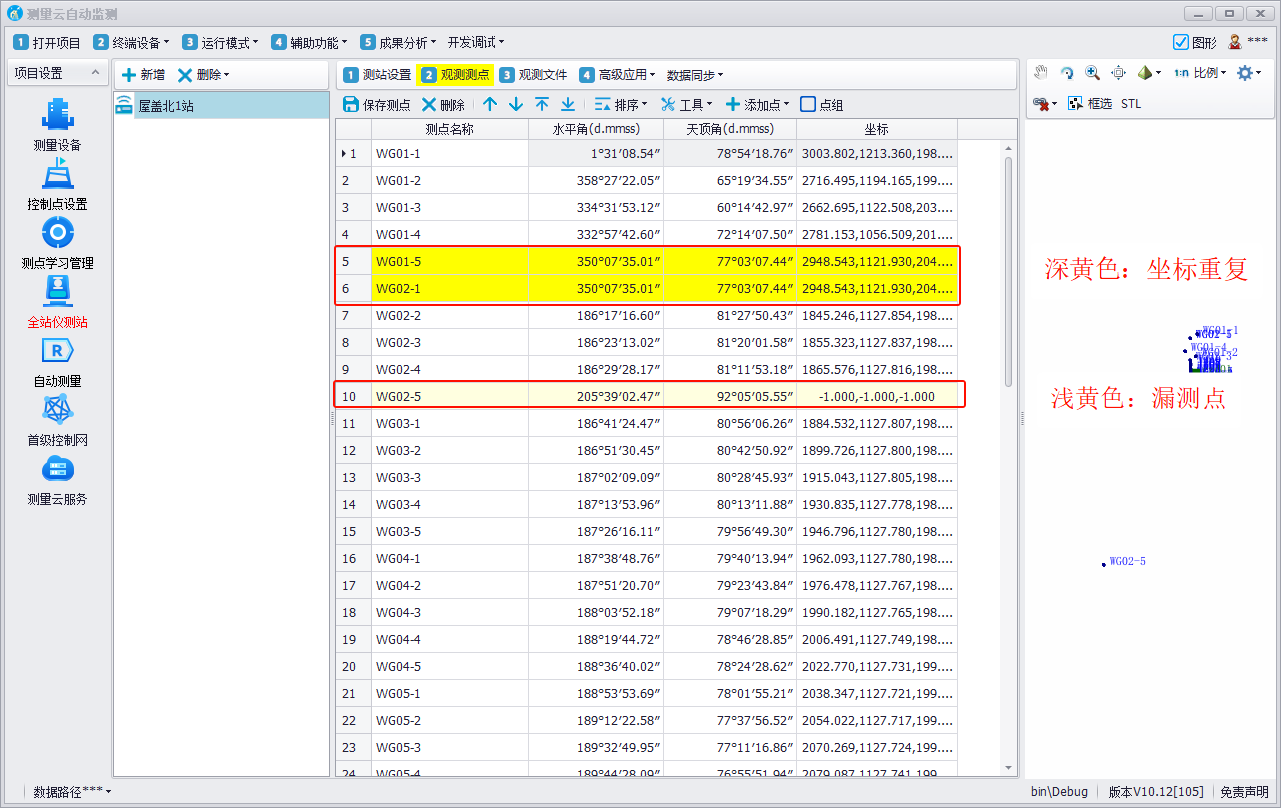Open the 比例 scale dropdown
This screenshot has width=1281, height=808.
pos(1201,73)
